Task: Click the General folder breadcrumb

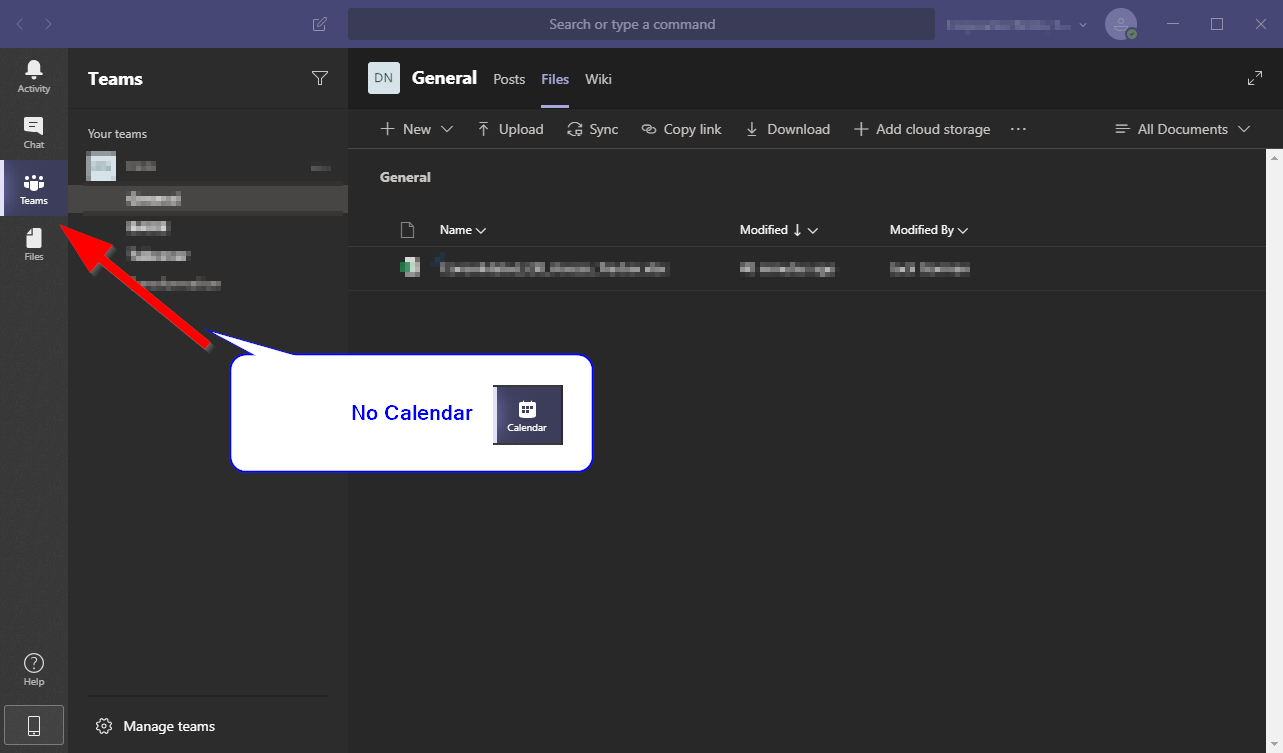Action: 405,177
